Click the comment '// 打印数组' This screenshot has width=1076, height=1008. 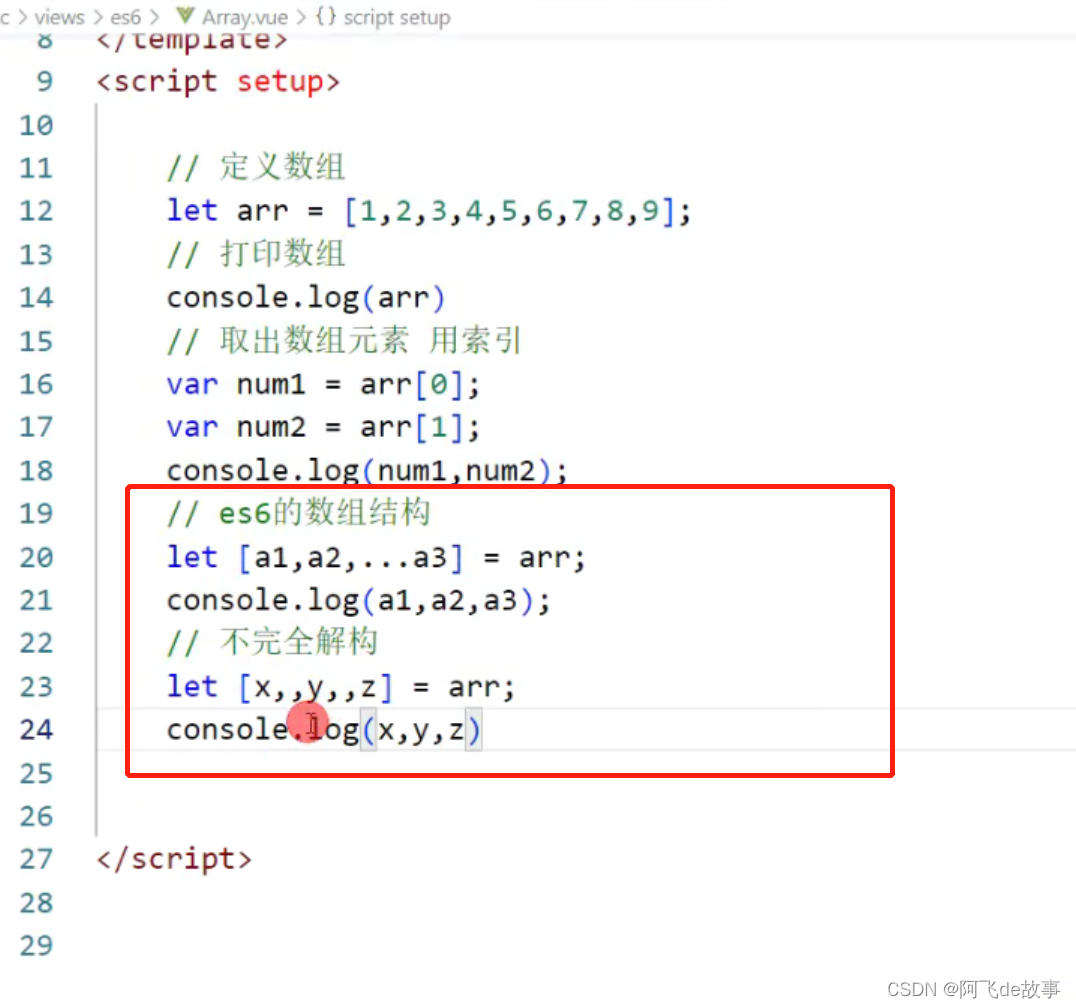click(x=256, y=253)
